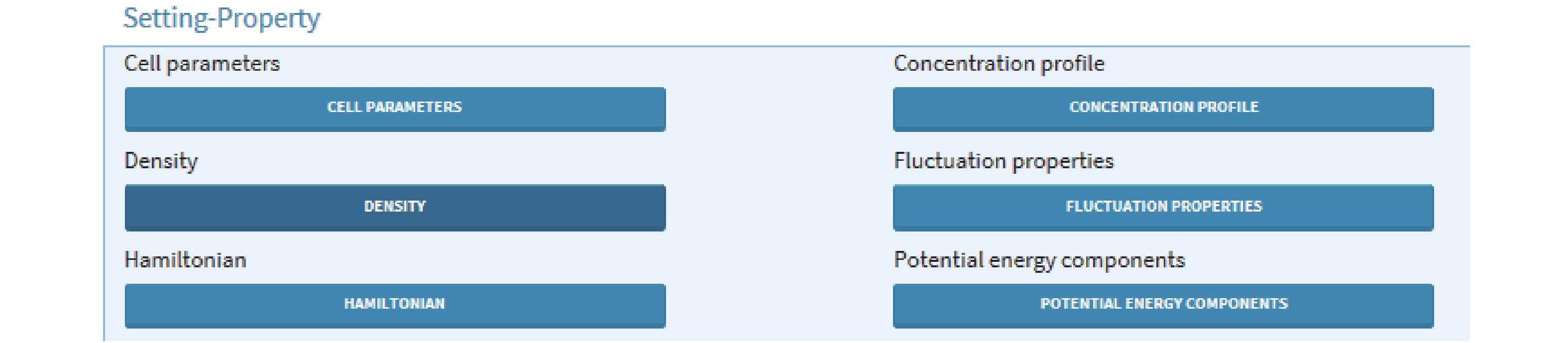Click the CELL PARAMETERS button
This screenshot has height=343, width=1568.
click(x=395, y=109)
